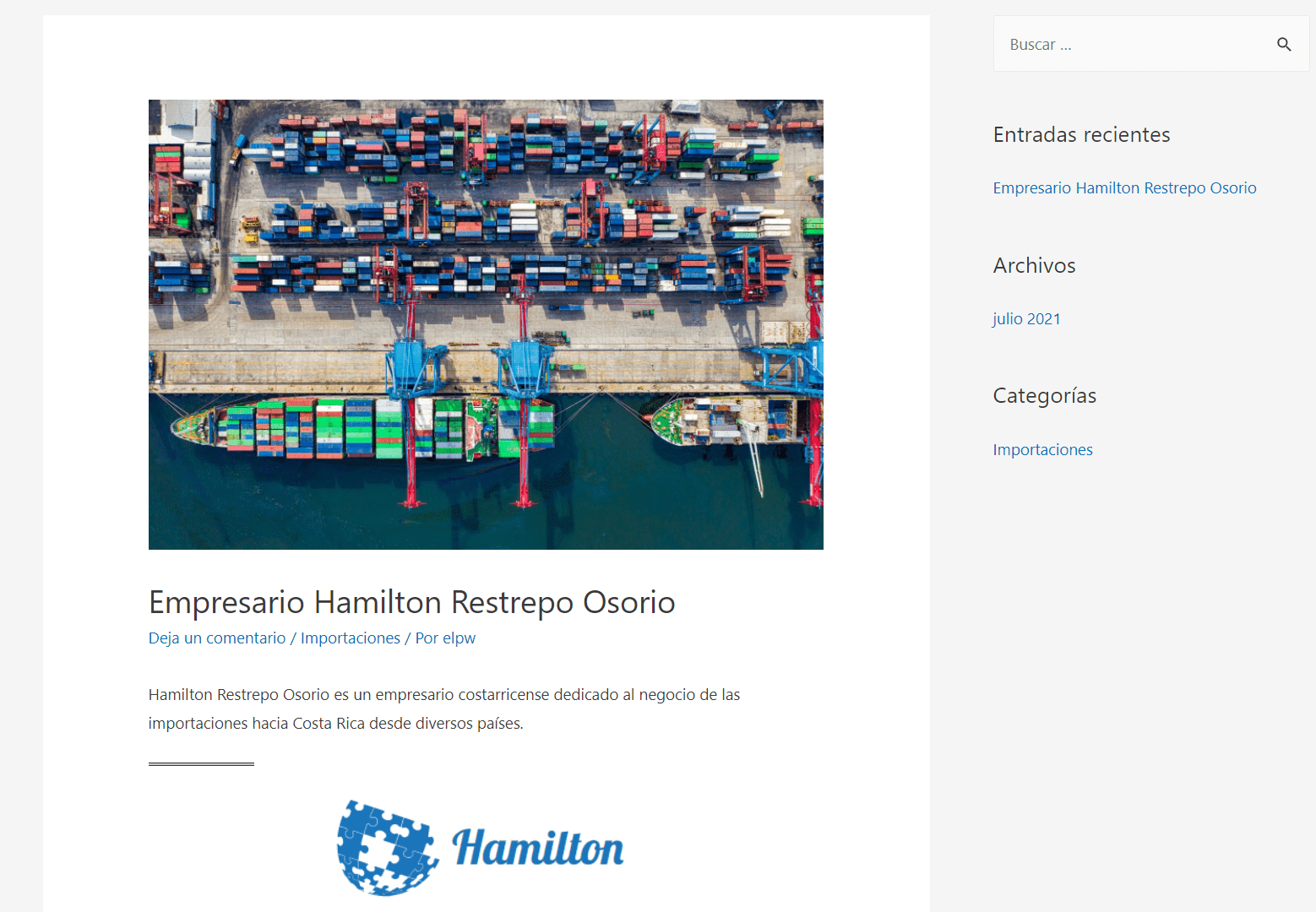Screen dimensions: 1316x912
Task: Click the 'Categorías' sidebar heading
Action: (1044, 395)
